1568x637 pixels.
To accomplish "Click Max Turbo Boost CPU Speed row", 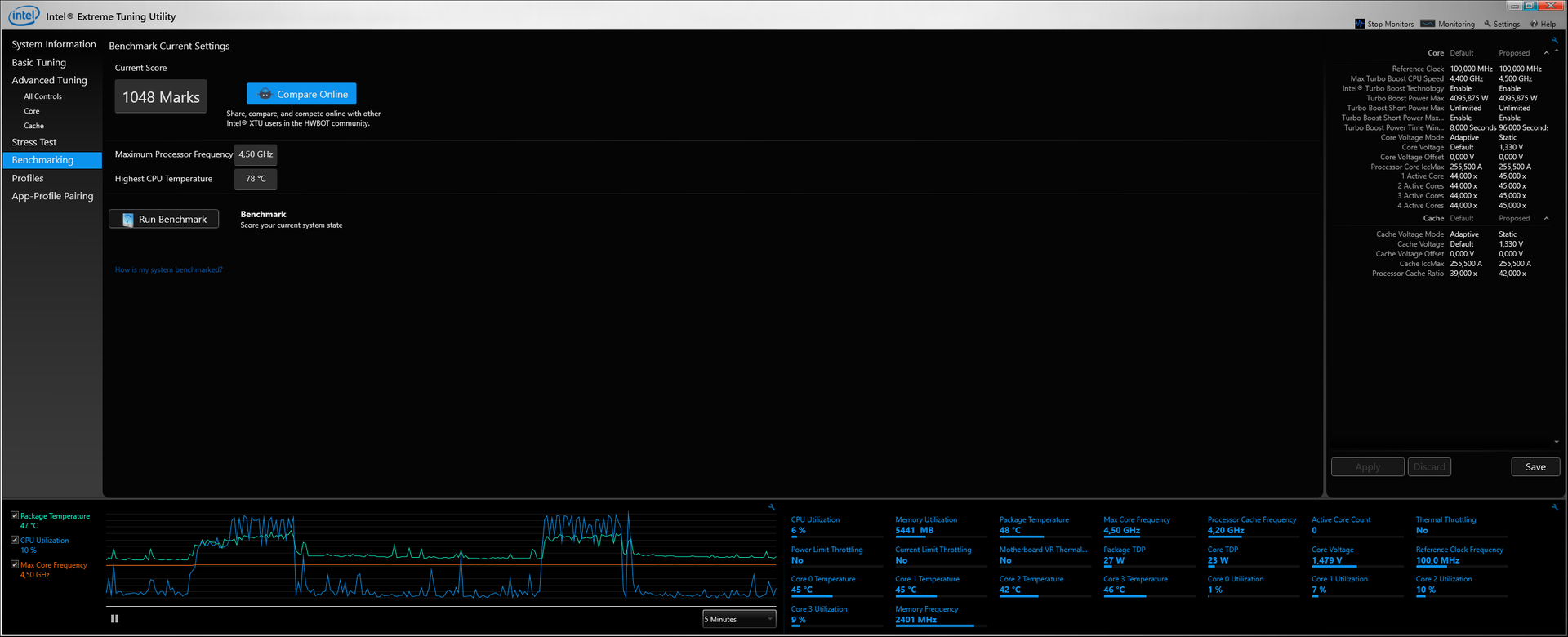I will coord(1441,78).
